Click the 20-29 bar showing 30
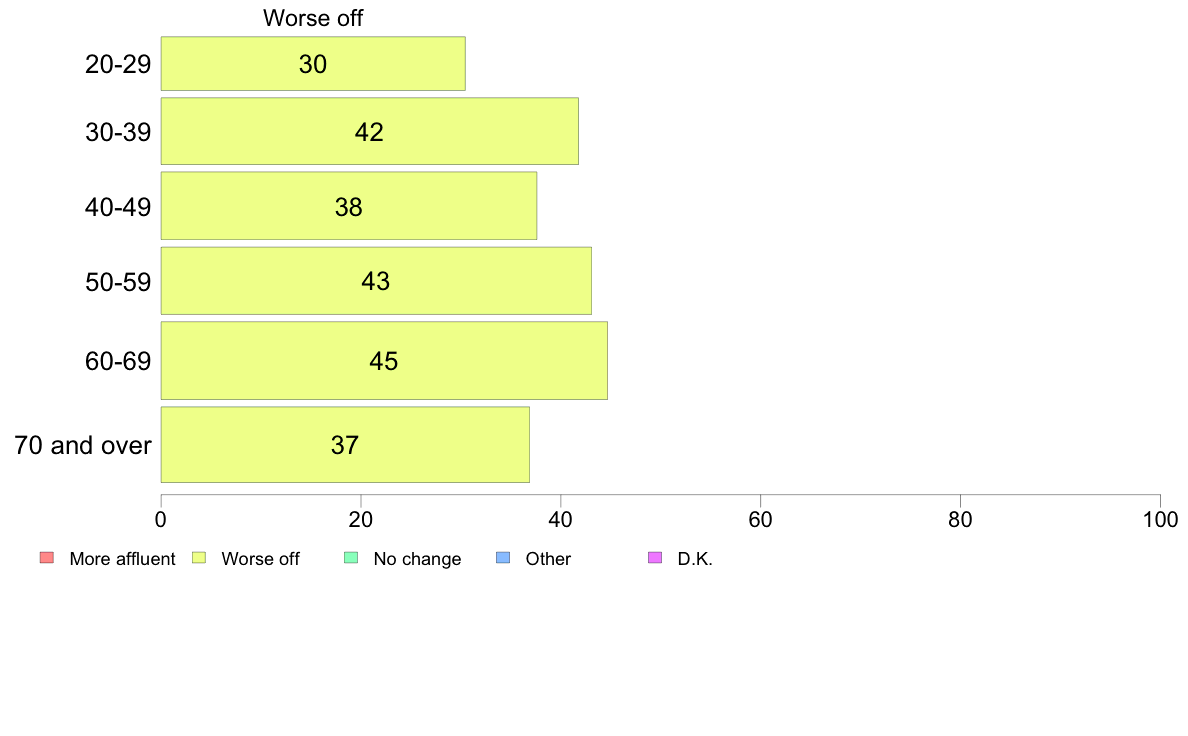Viewport: 1188px width, 736px height. click(313, 64)
